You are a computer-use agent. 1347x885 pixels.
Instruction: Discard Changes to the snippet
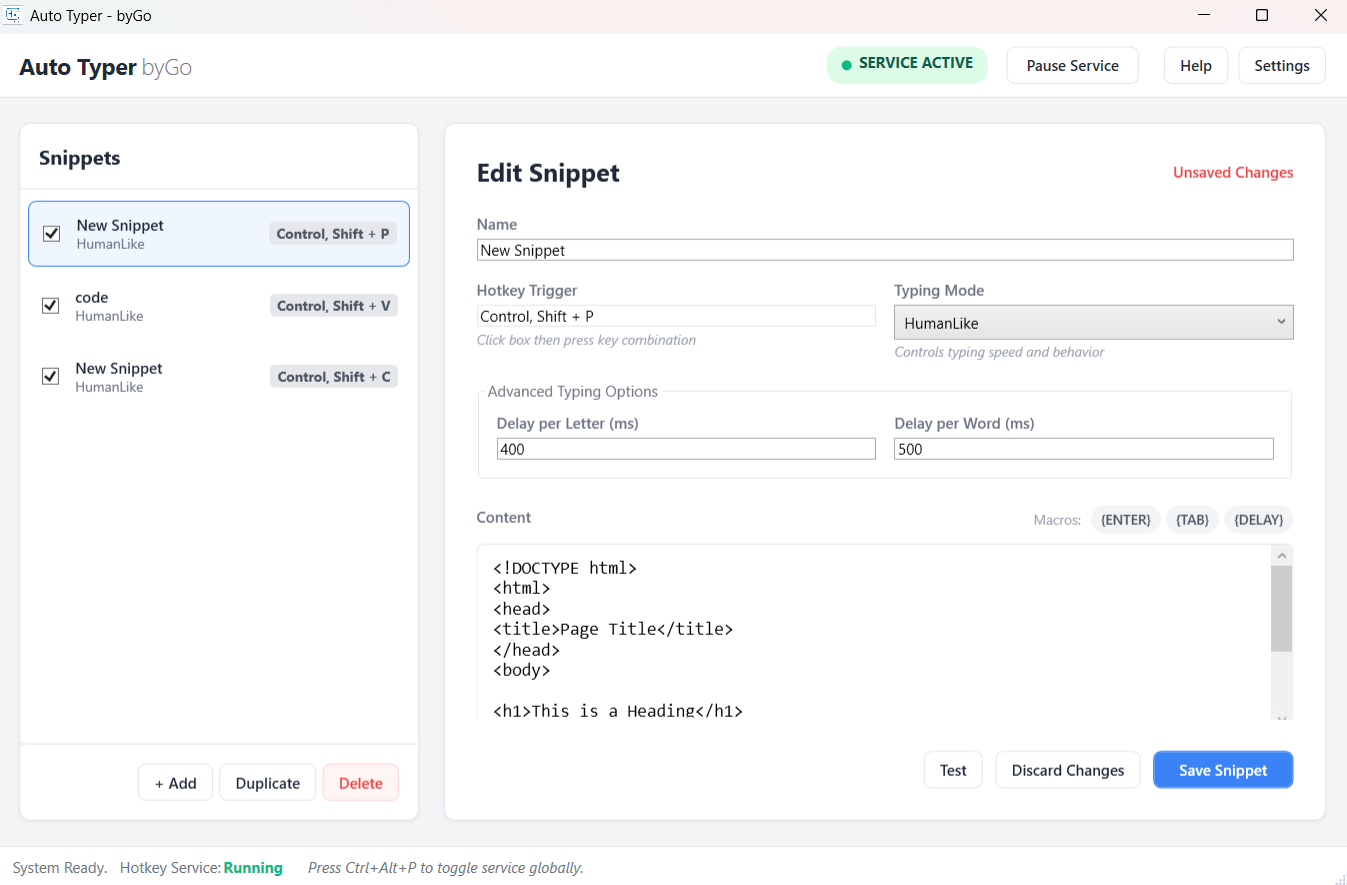(x=1068, y=770)
